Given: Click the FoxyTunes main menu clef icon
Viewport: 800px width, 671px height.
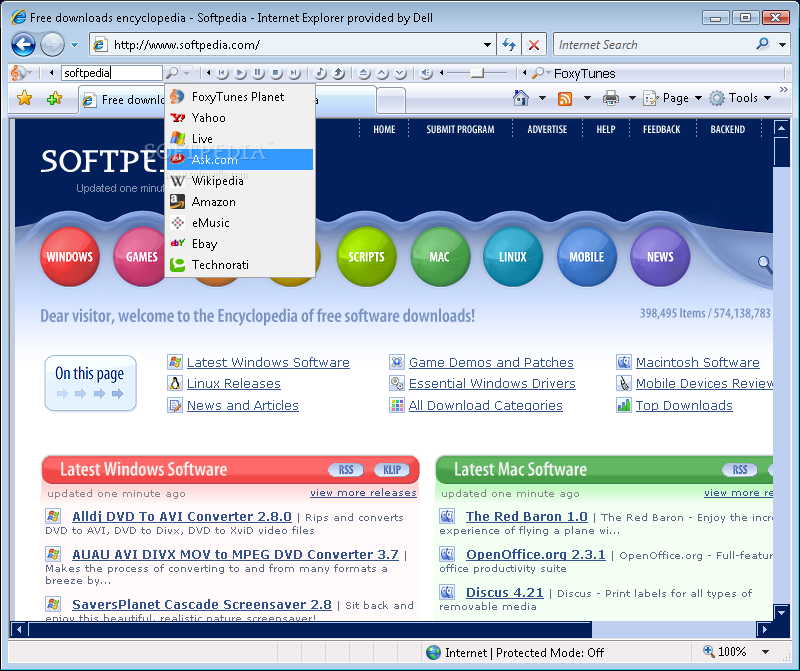Looking at the screenshot, I should [x=17, y=73].
